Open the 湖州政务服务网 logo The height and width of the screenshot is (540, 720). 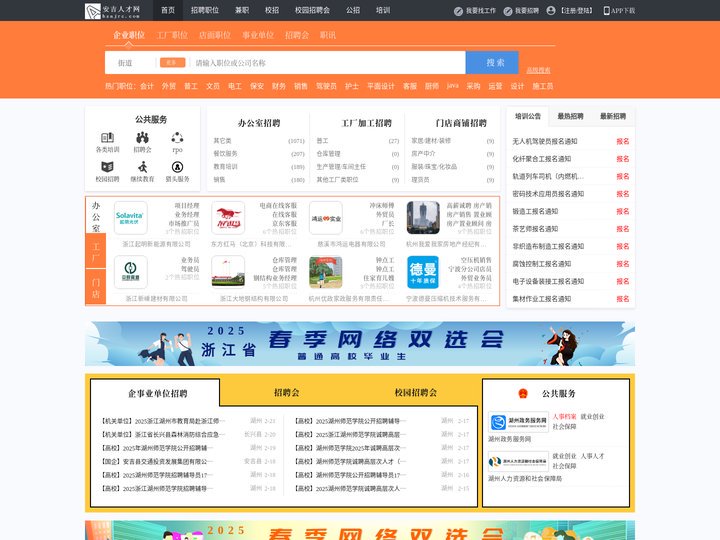point(518,422)
